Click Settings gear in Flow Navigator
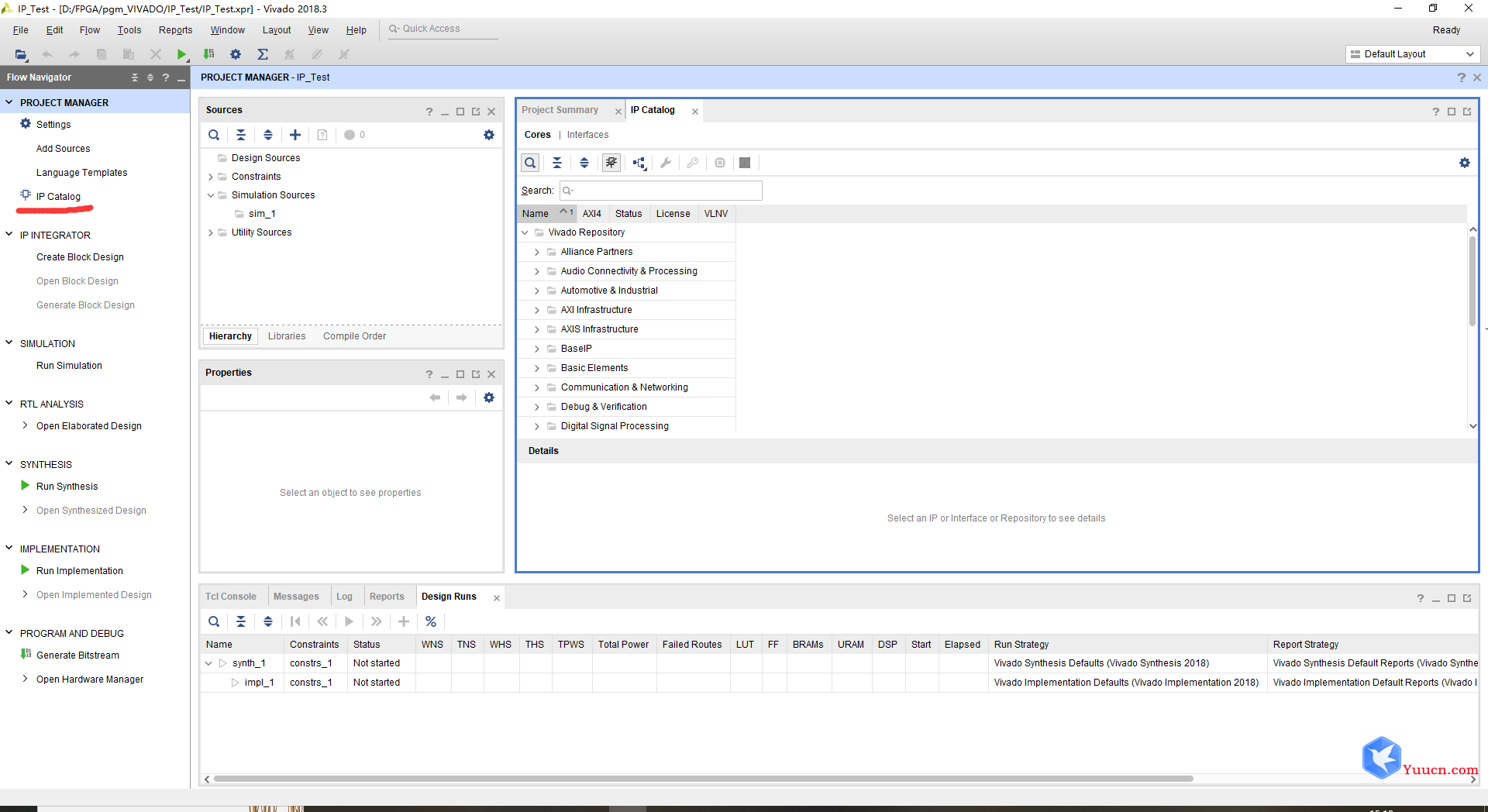Image resolution: width=1488 pixels, height=812 pixels. point(26,124)
